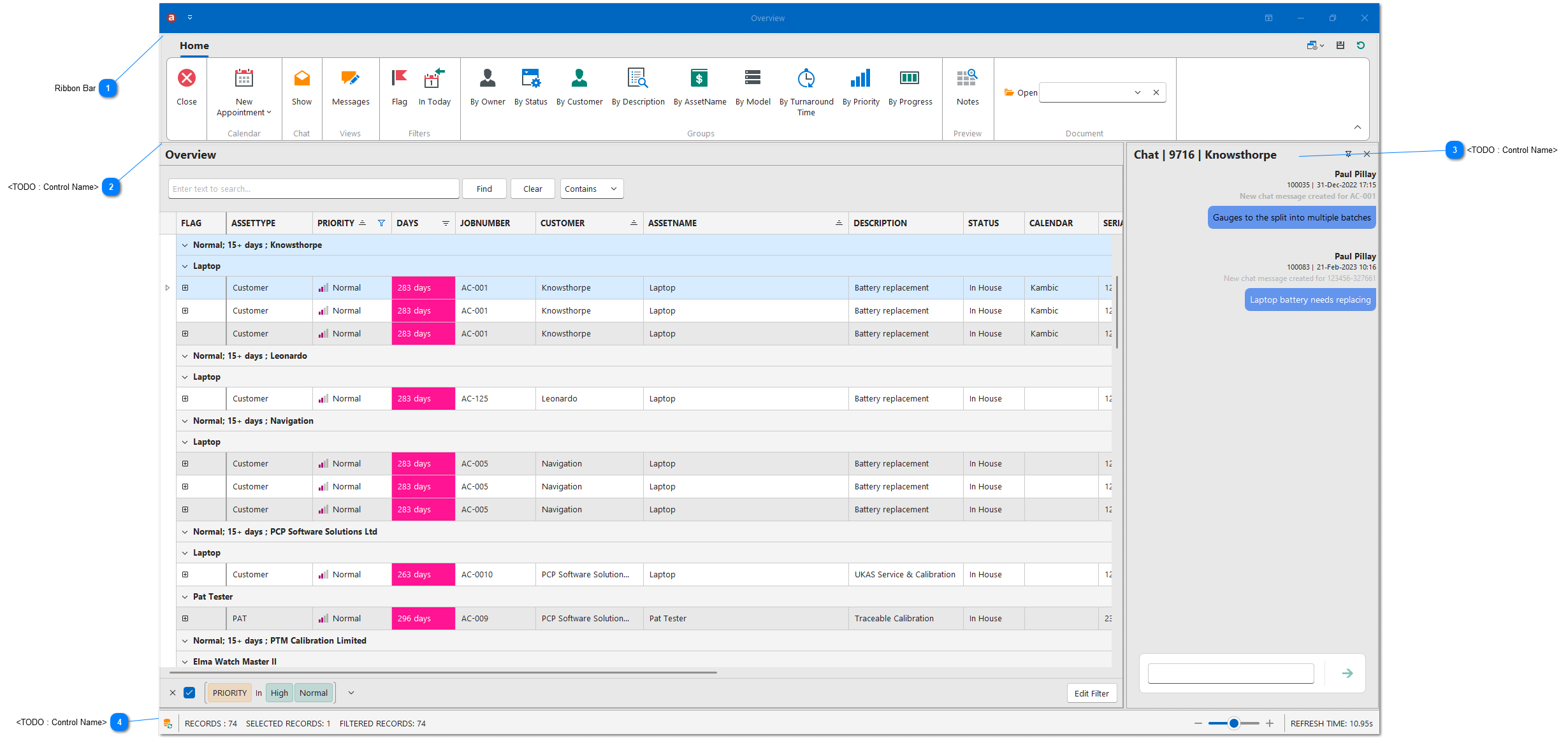The width and height of the screenshot is (1568, 743).
Task: Remove the active filter X
Action: tap(173, 693)
